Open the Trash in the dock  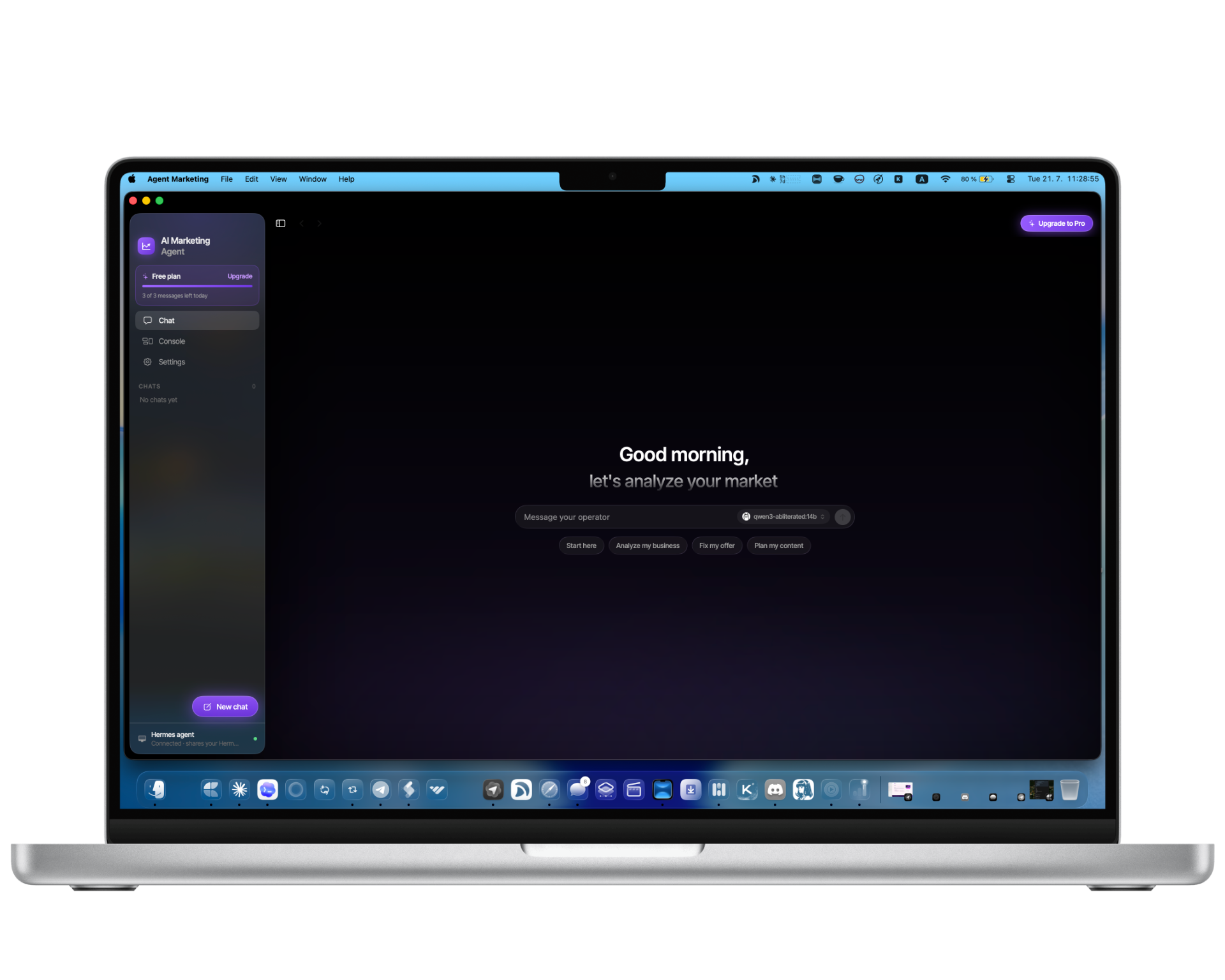pos(1070,790)
